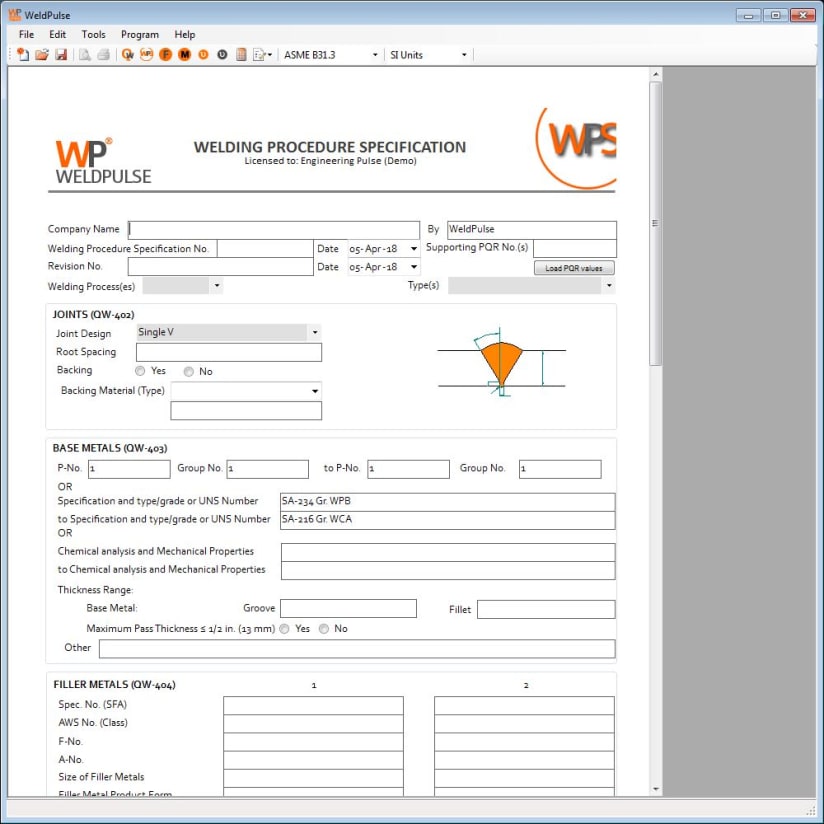Click the orange F toolbar icon
The width and height of the screenshot is (824, 824).
[166, 55]
